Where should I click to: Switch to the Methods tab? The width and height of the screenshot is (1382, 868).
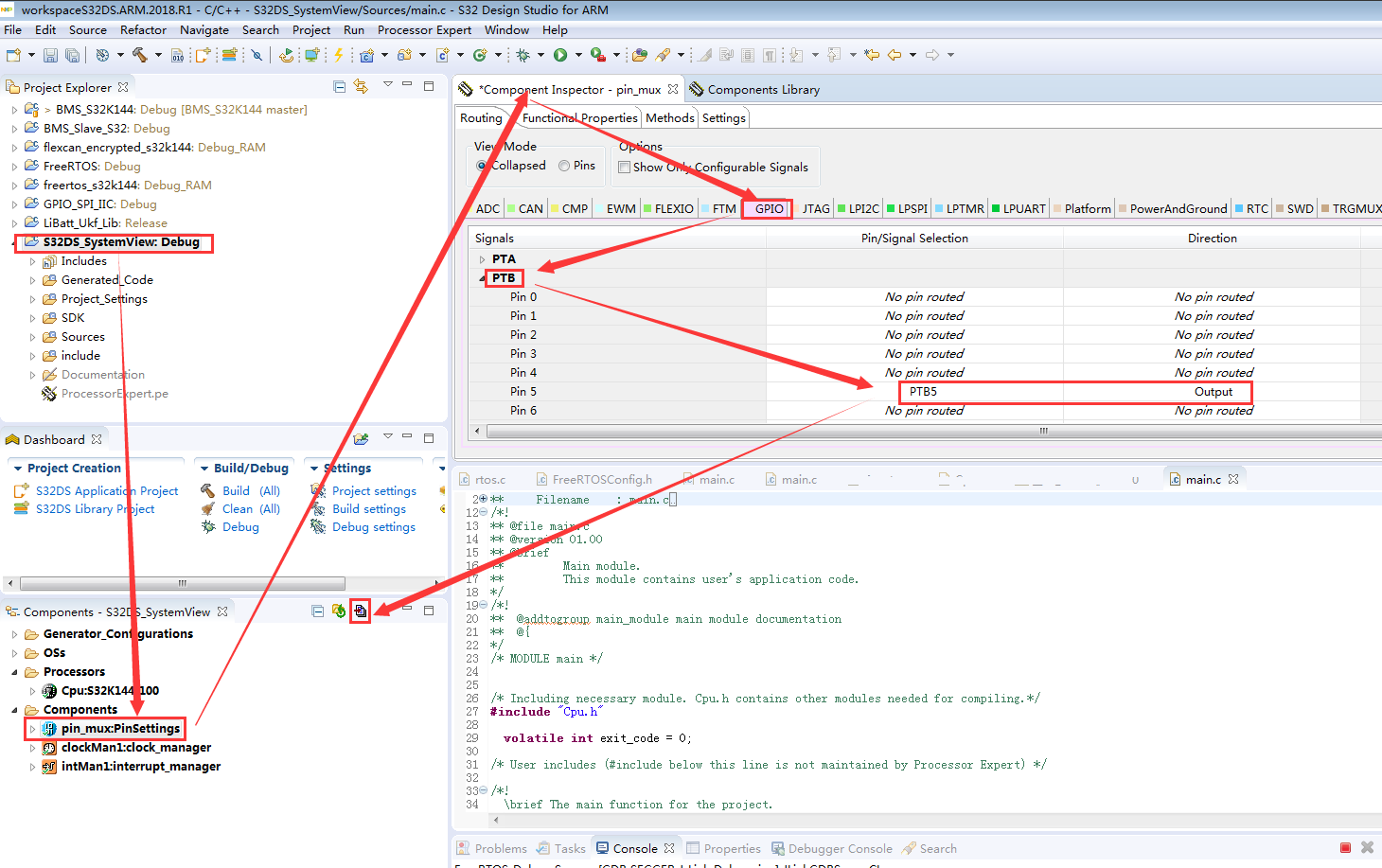click(670, 118)
